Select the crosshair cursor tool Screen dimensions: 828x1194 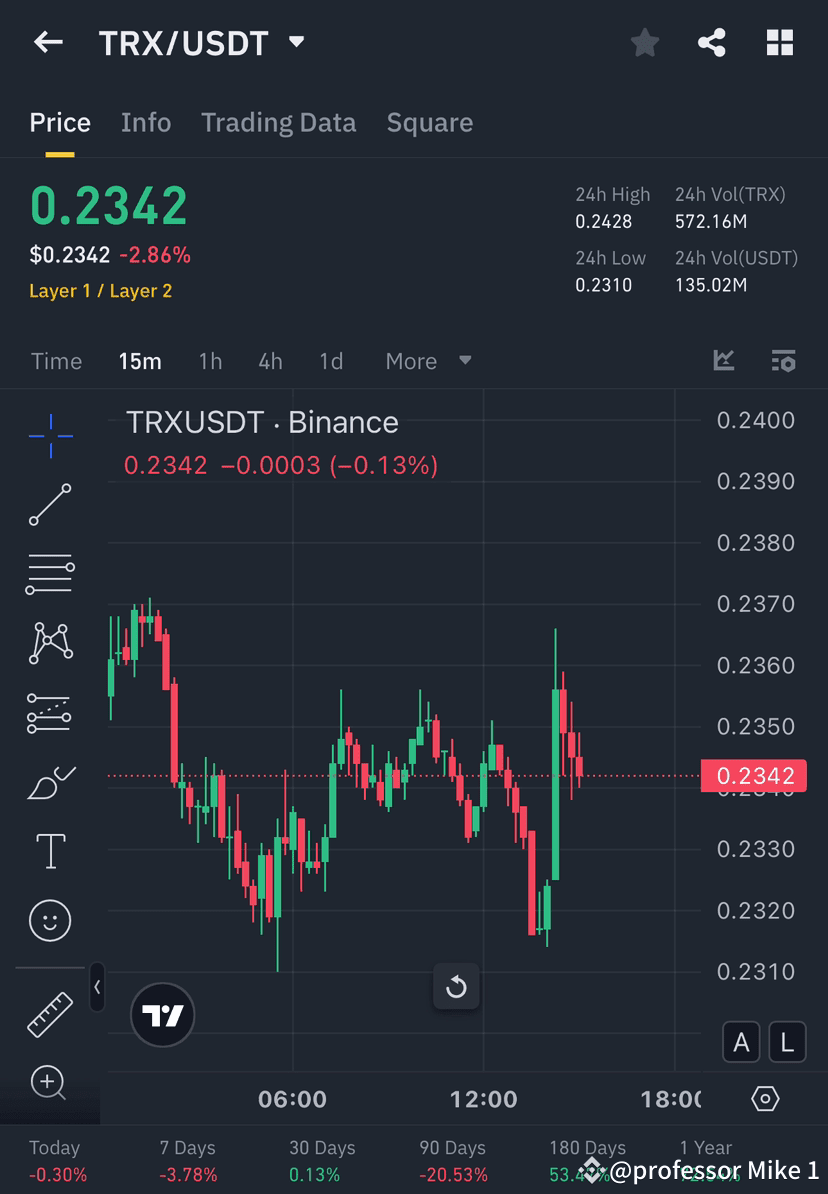pyautogui.click(x=50, y=435)
